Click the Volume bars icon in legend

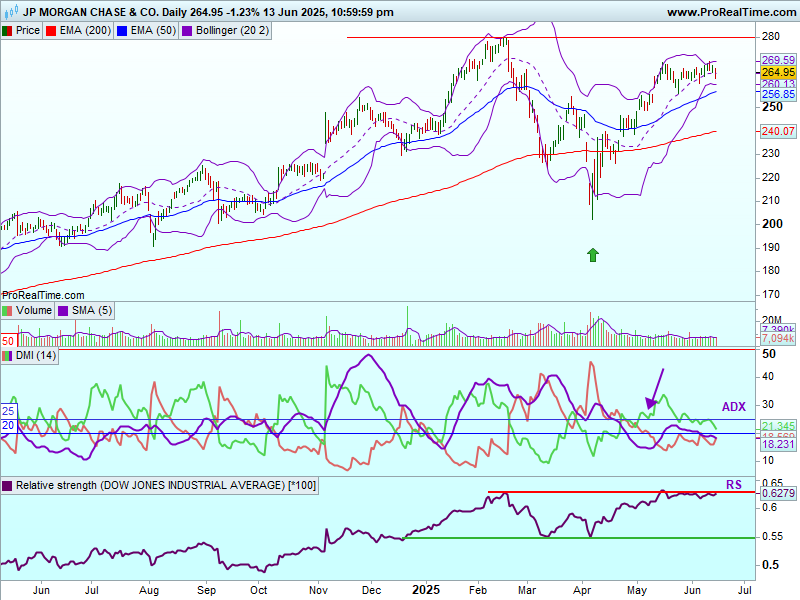(8, 311)
